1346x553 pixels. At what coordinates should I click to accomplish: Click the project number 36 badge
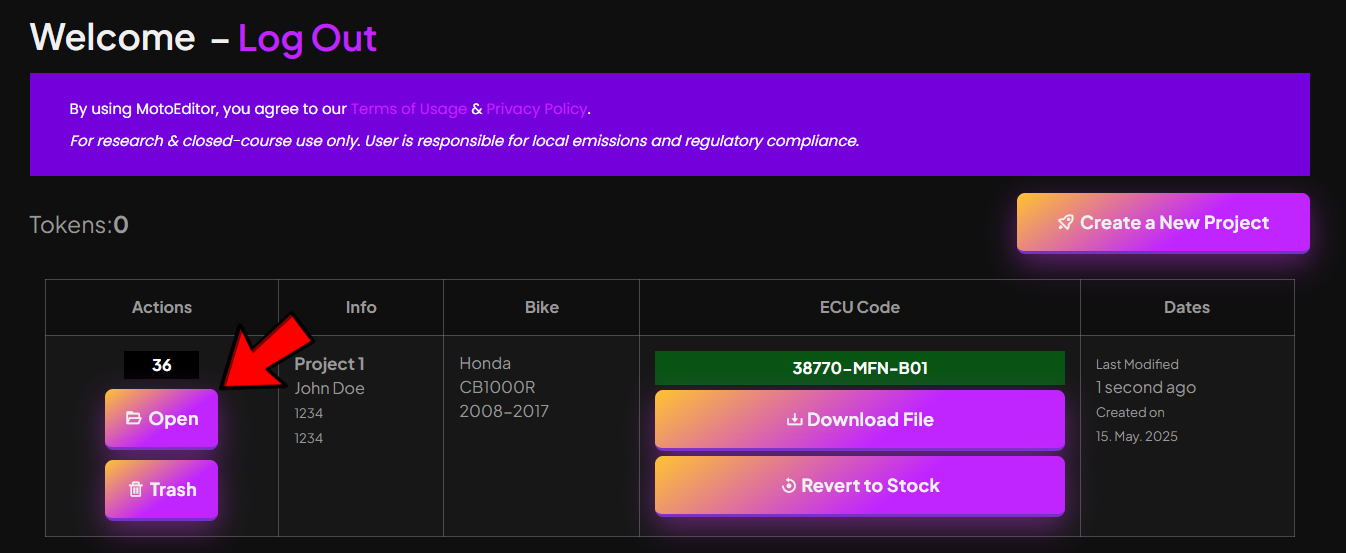161,365
